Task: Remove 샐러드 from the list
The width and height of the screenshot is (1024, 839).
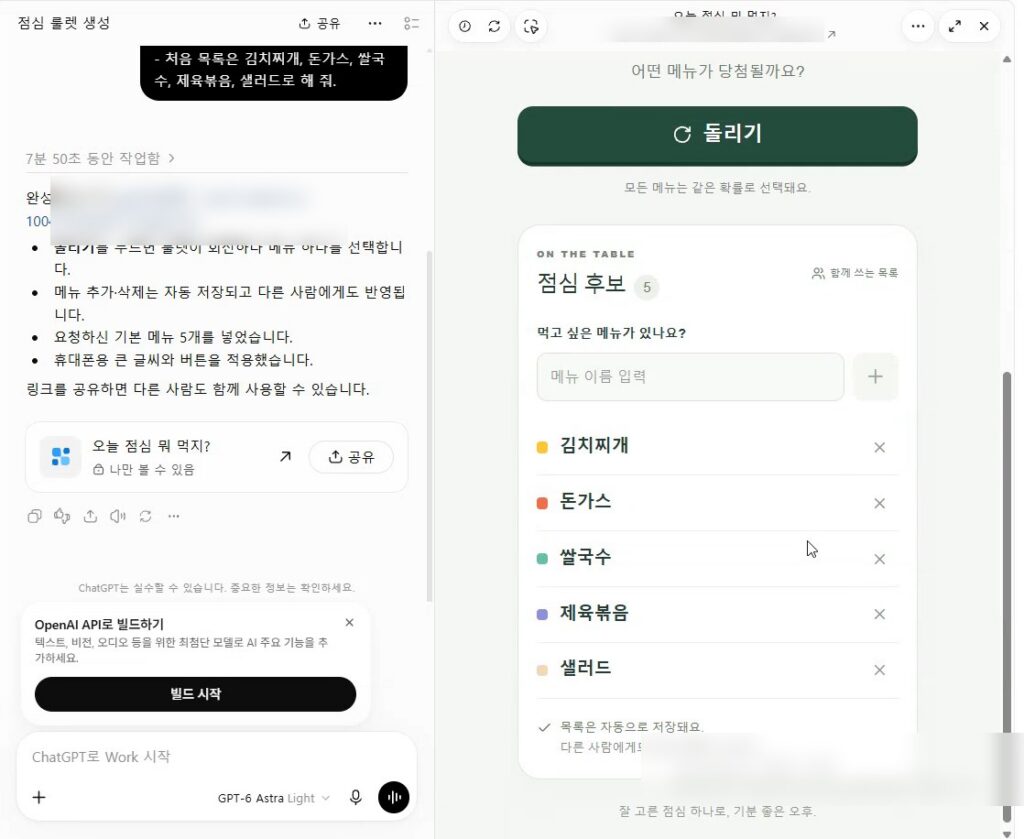Action: click(x=880, y=670)
